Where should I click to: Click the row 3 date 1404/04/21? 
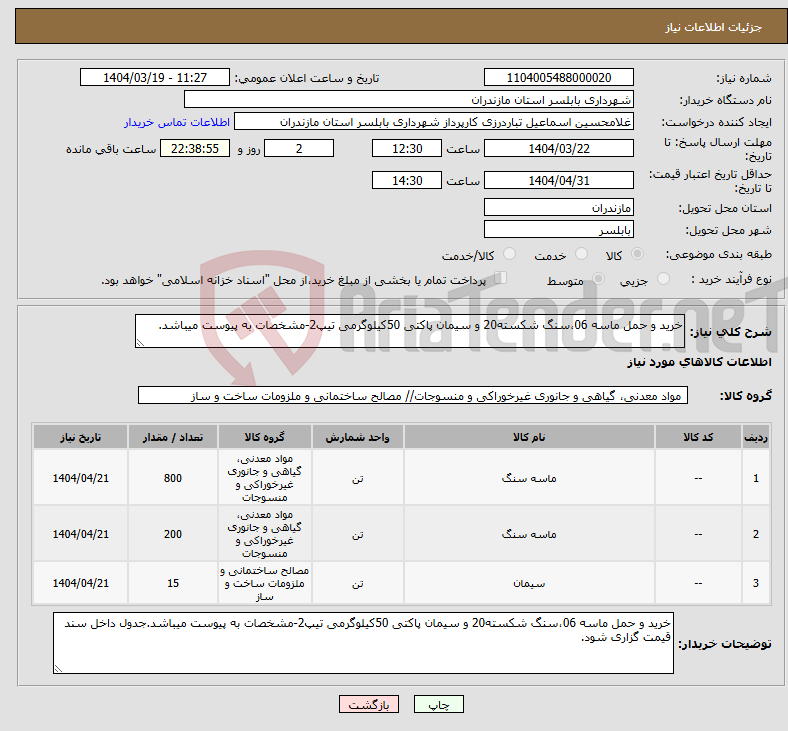point(81,583)
